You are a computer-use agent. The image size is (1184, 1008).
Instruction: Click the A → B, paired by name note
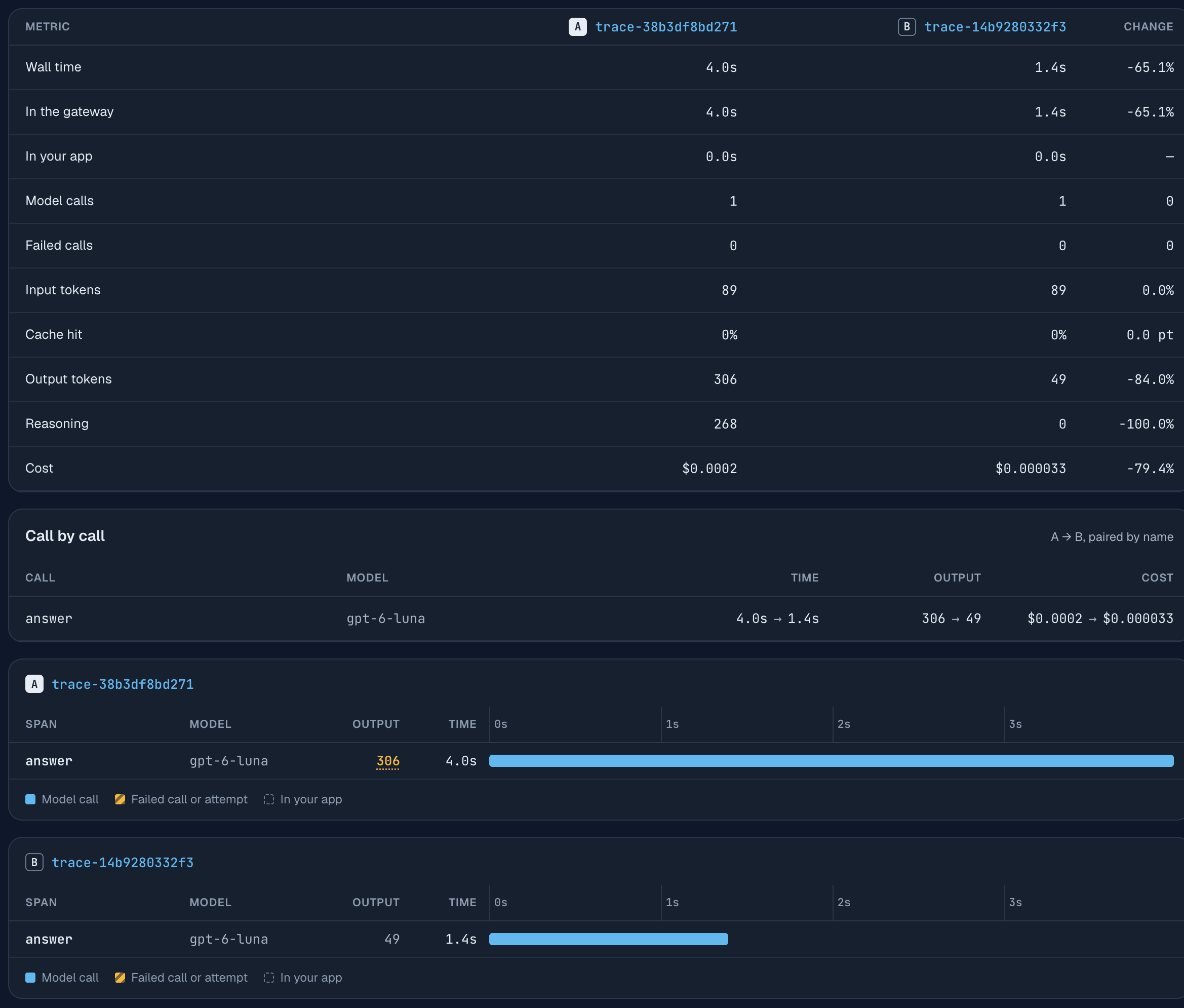pos(1112,537)
